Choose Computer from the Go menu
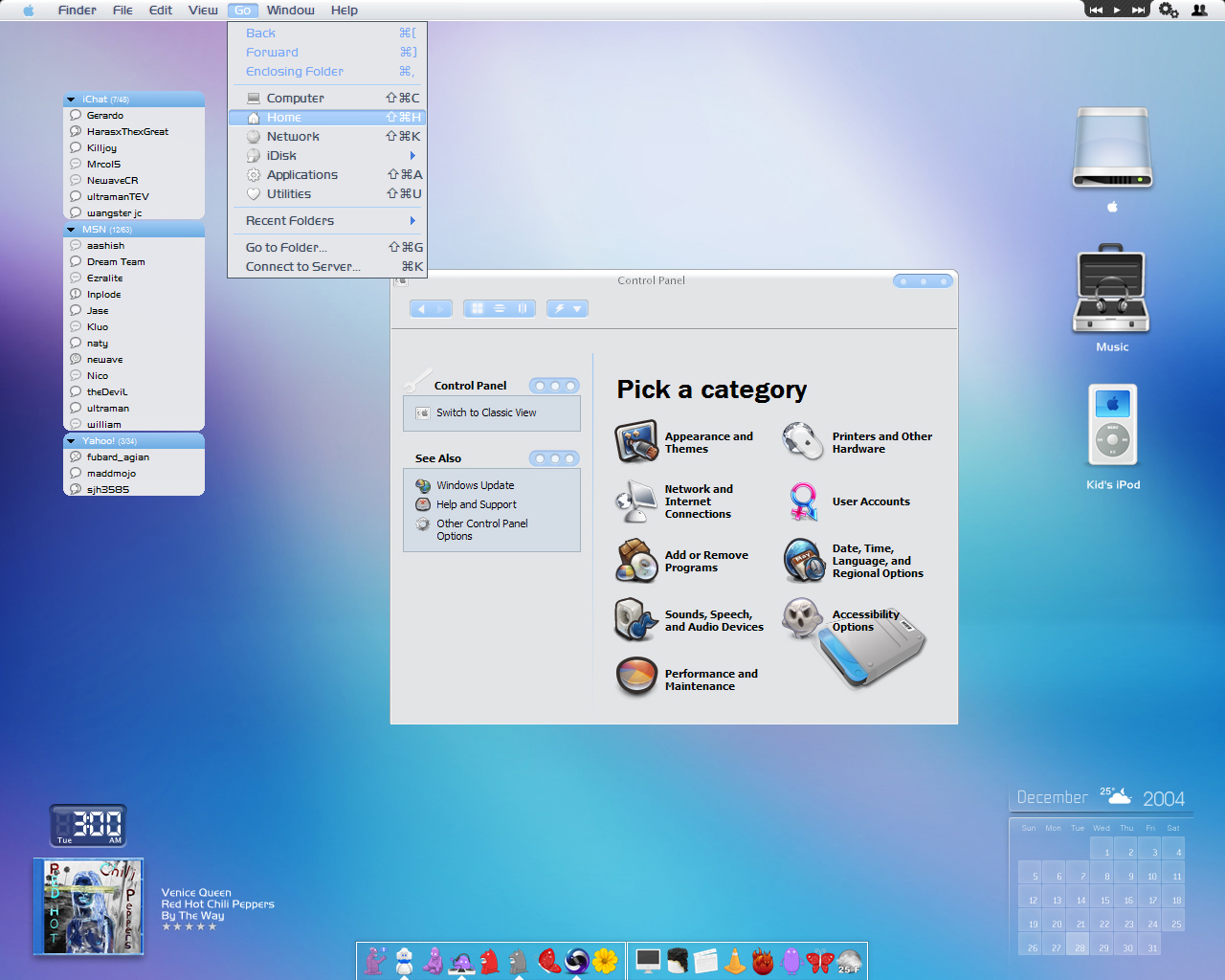 pyautogui.click(x=327, y=98)
